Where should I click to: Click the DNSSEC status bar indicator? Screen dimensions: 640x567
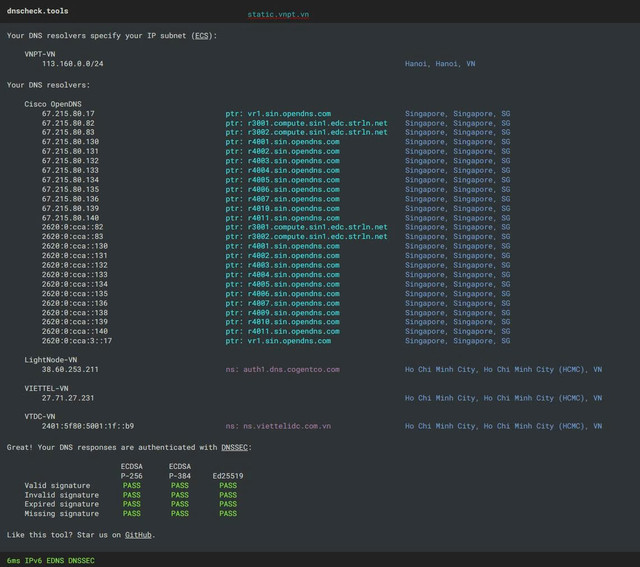(x=81, y=561)
